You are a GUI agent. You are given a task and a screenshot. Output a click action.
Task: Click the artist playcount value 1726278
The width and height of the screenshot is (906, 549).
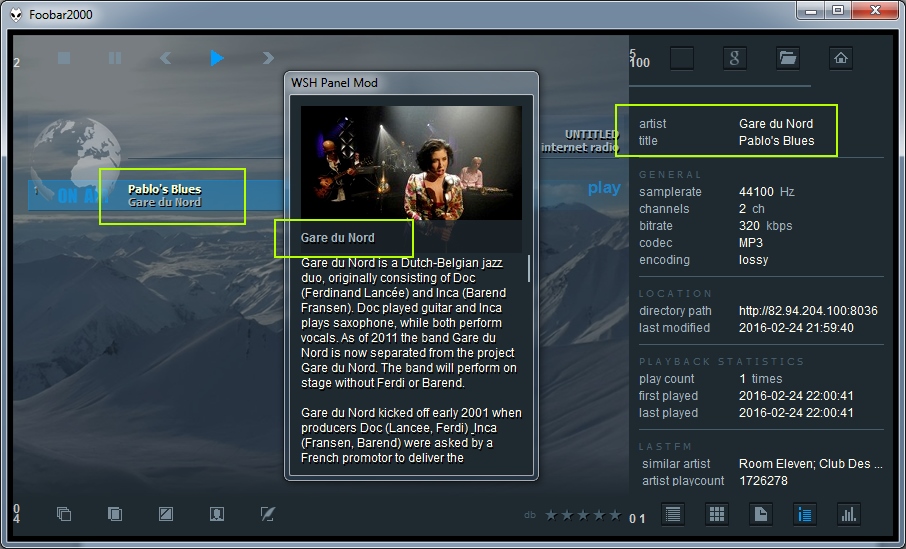(x=763, y=480)
